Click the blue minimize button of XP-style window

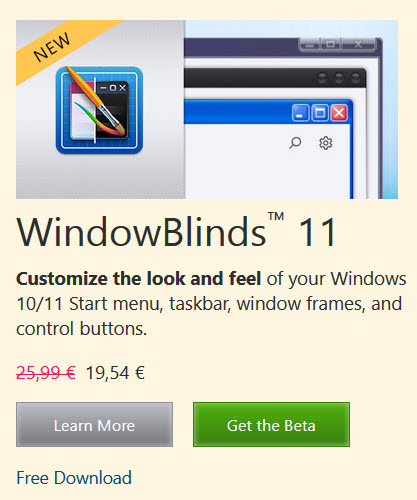[300, 113]
